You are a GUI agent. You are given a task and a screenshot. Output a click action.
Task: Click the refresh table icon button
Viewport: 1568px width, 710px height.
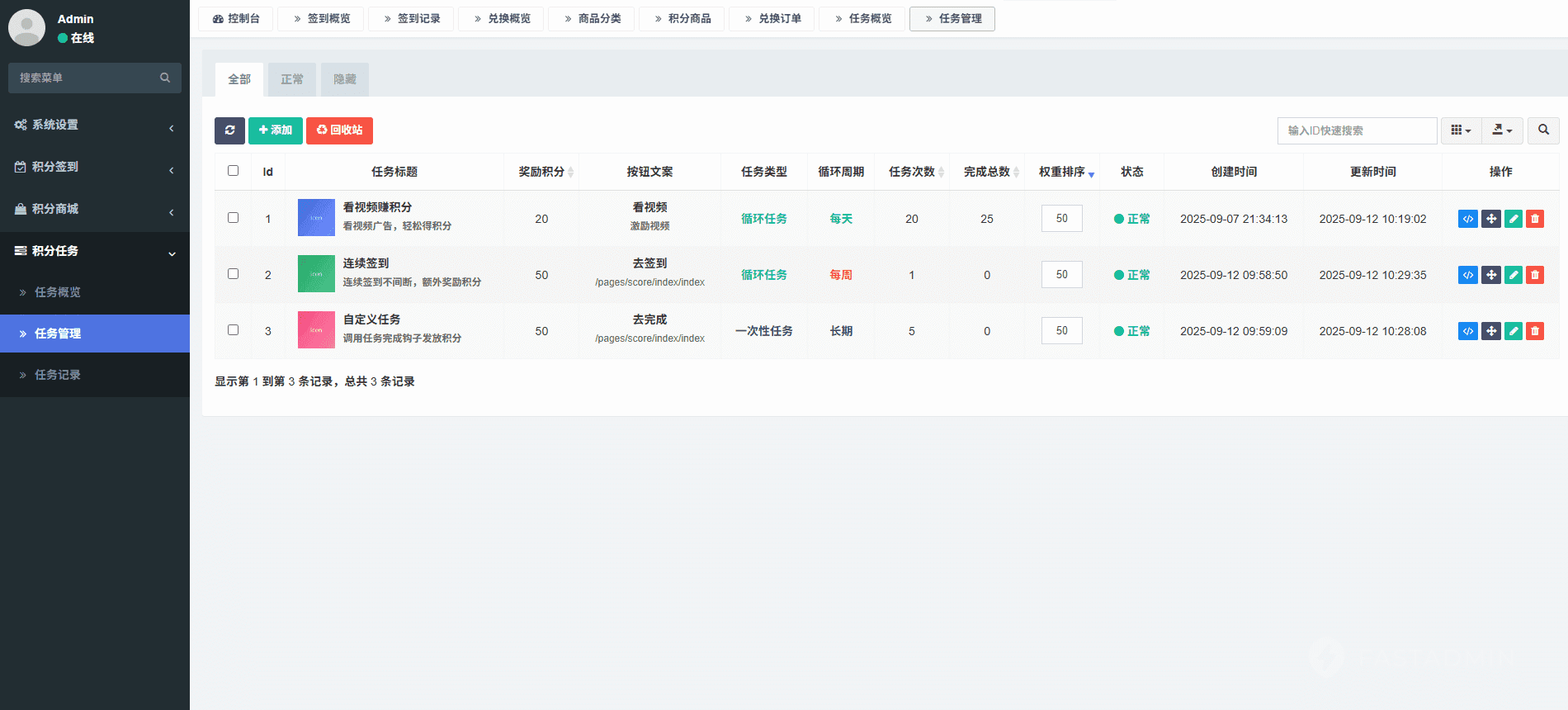229,130
